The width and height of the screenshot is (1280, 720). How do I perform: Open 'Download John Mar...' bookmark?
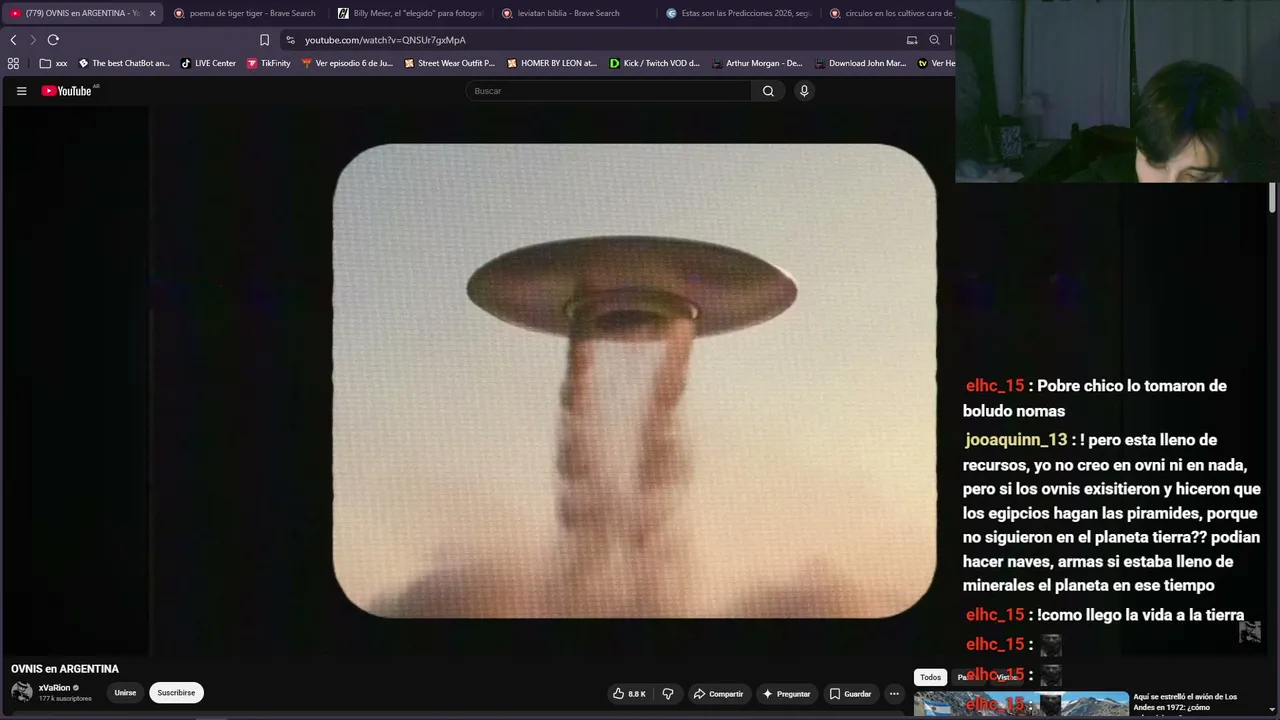tap(859, 63)
